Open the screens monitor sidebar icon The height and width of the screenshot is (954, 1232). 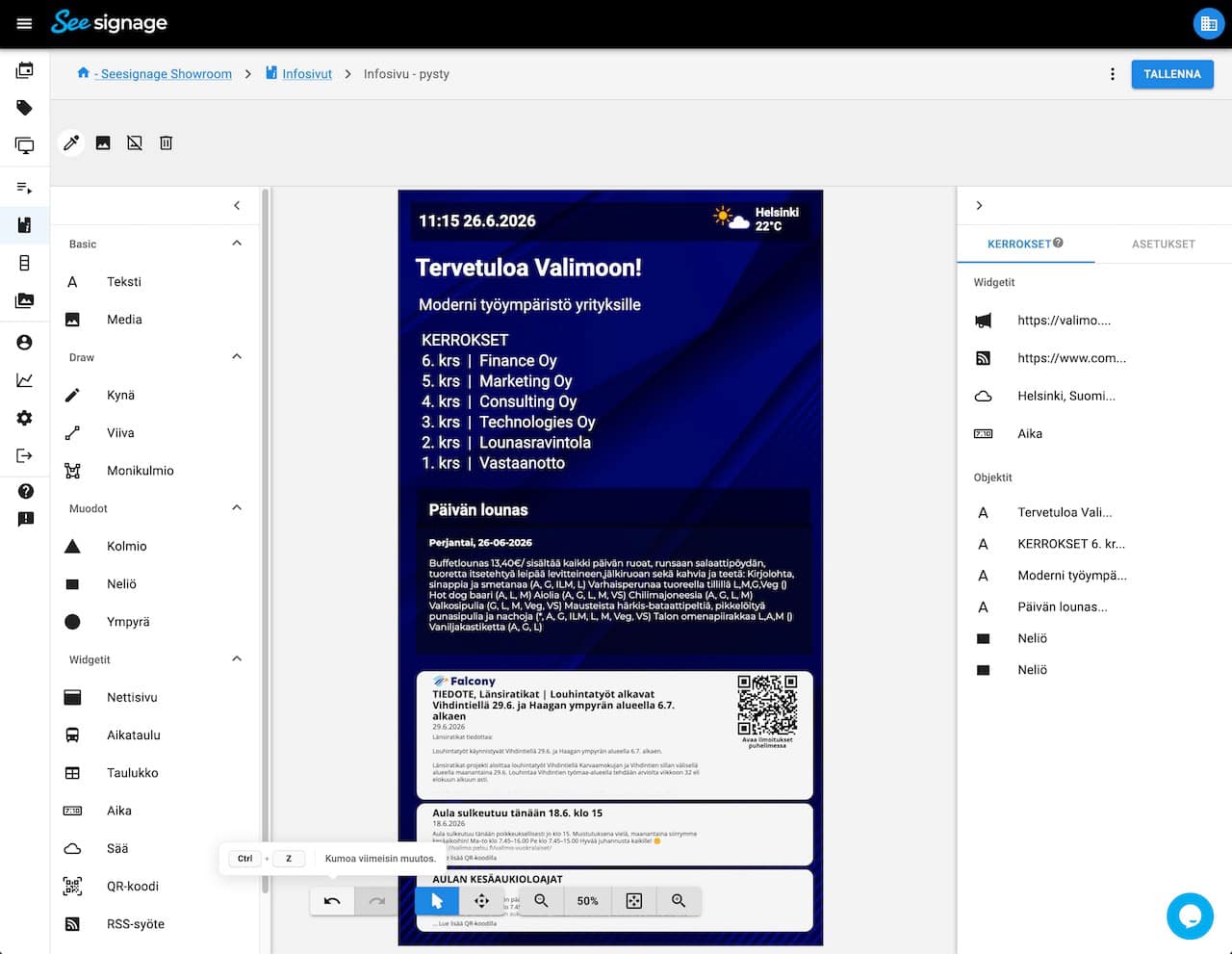(x=25, y=145)
